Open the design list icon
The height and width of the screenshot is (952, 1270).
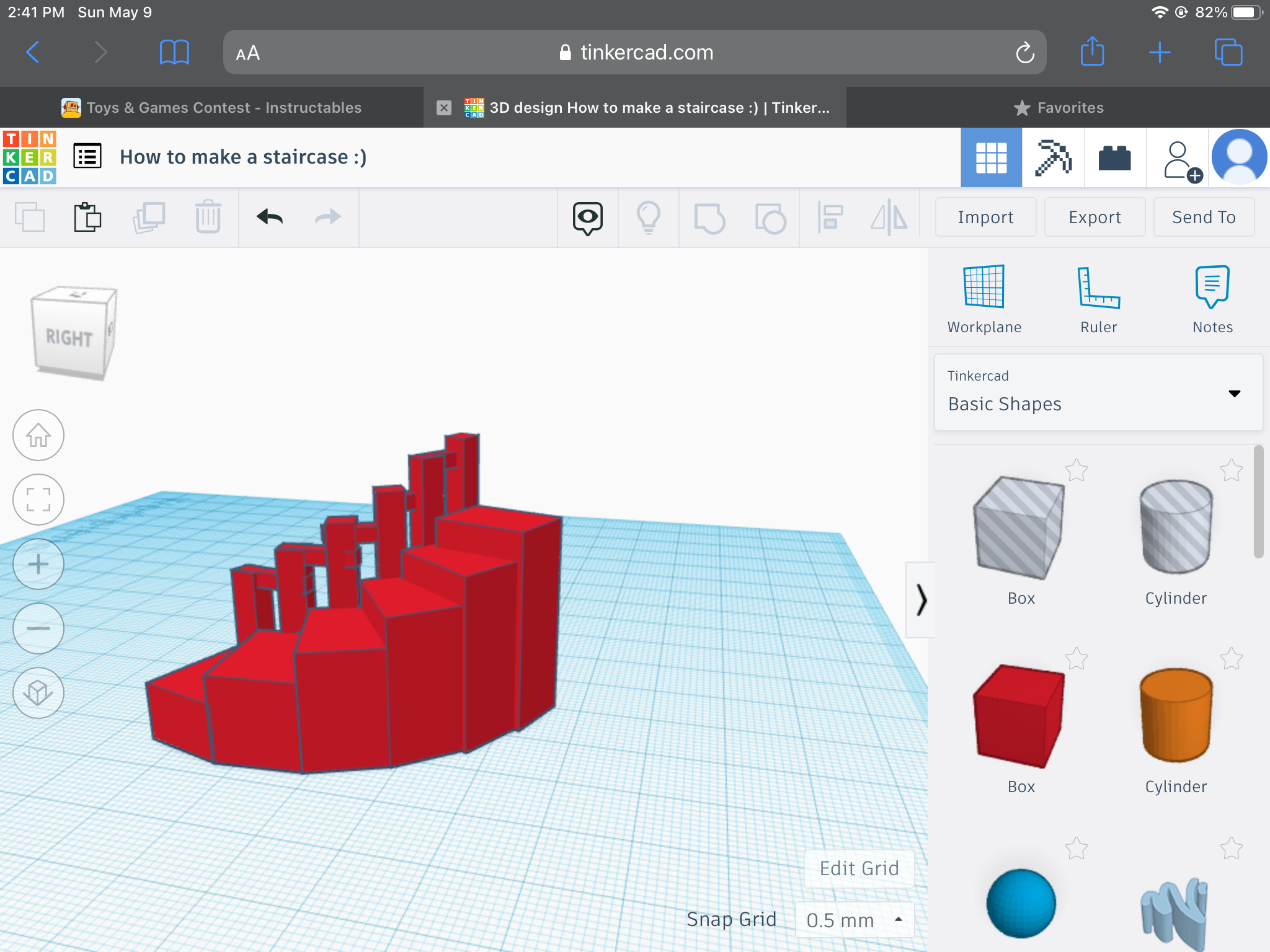pos(87,156)
